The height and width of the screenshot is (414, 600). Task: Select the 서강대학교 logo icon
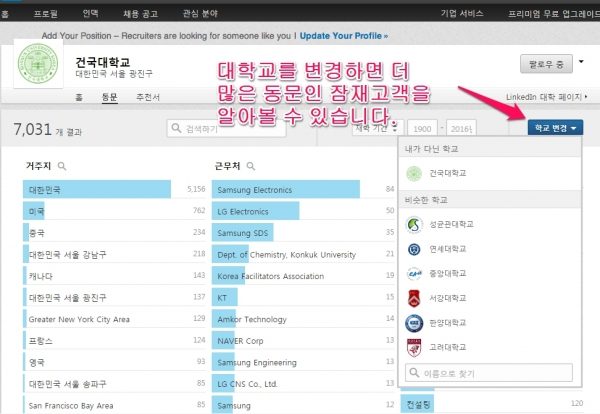click(x=414, y=298)
